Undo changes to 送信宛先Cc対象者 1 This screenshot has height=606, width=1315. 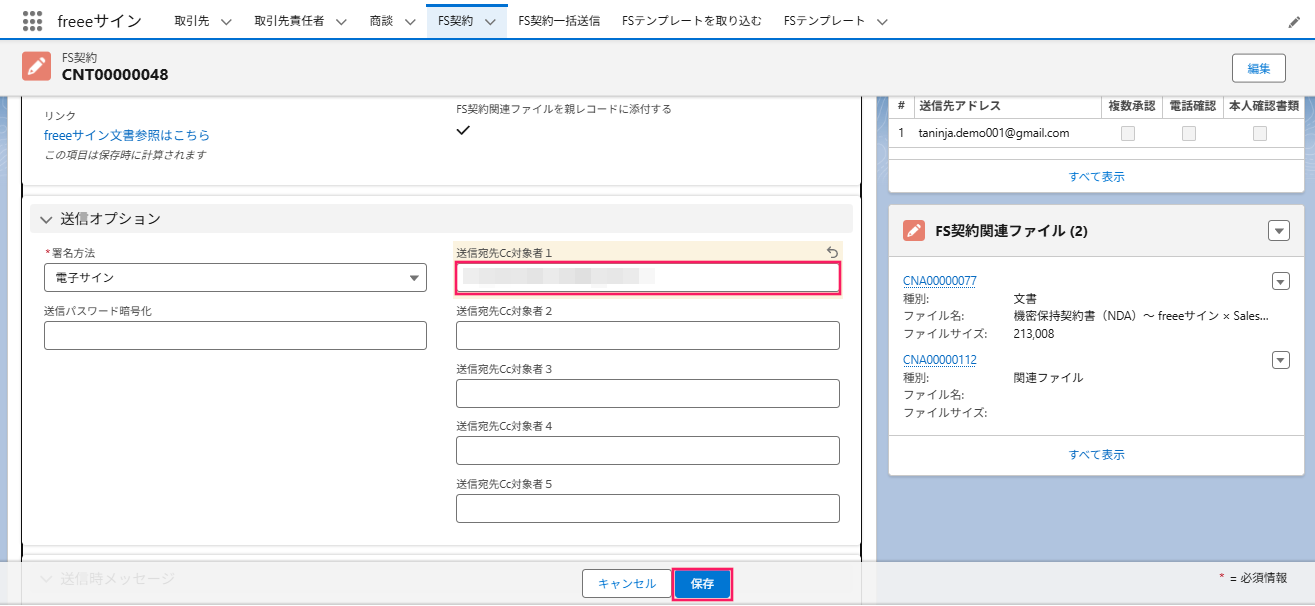pos(832,252)
